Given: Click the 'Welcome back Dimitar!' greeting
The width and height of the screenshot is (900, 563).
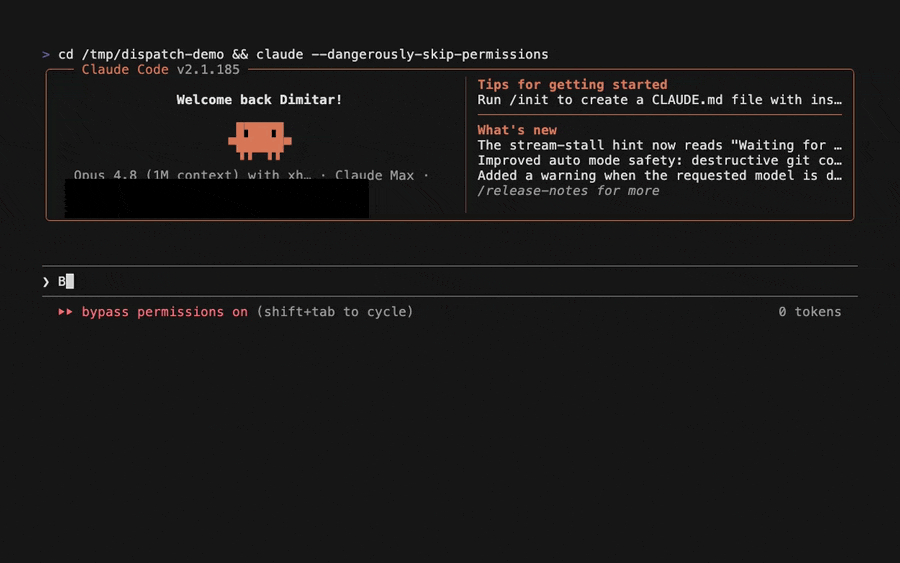Looking at the screenshot, I should tap(259, 100).
